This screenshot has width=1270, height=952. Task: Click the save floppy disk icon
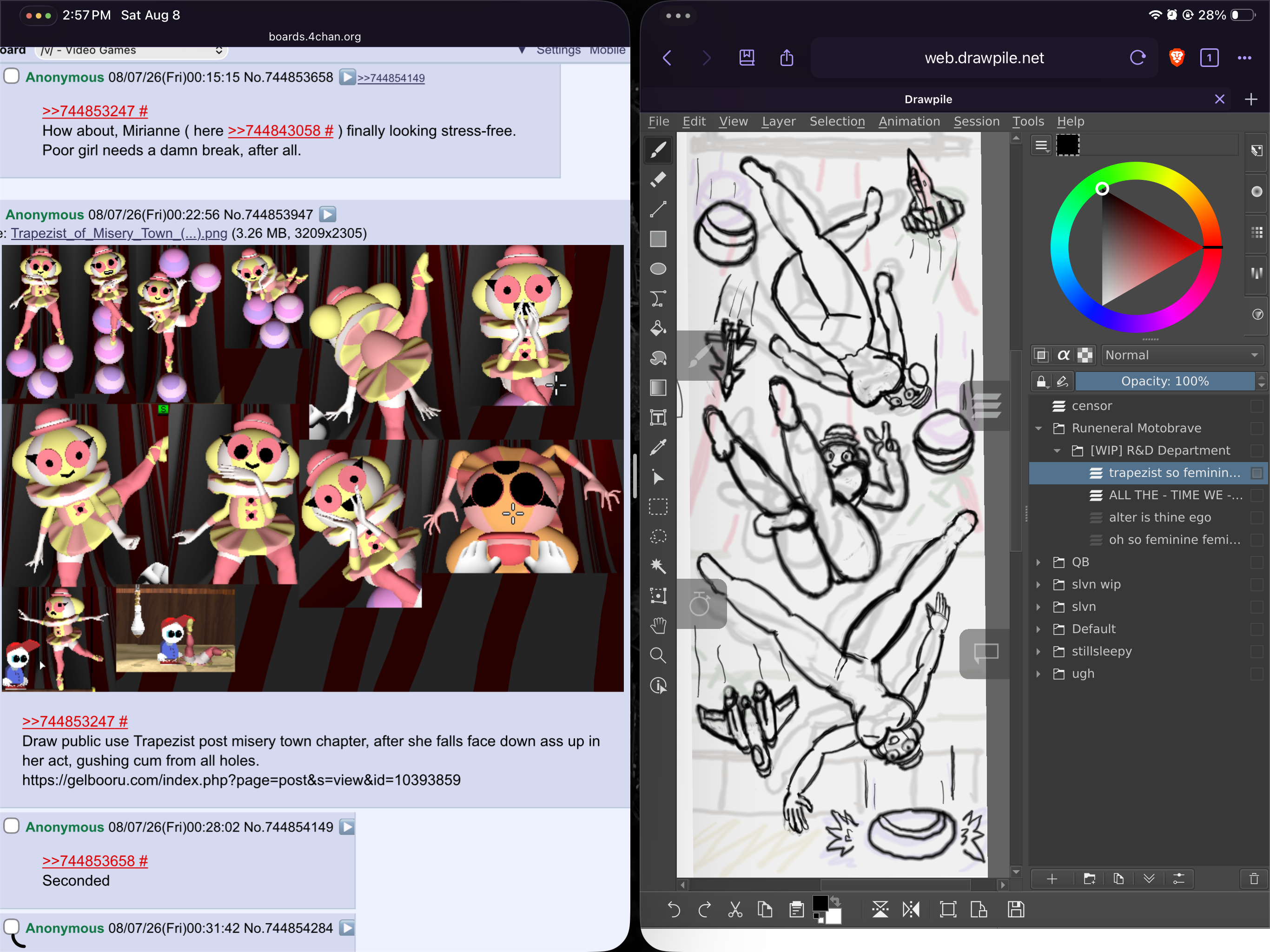point(1016,910)
